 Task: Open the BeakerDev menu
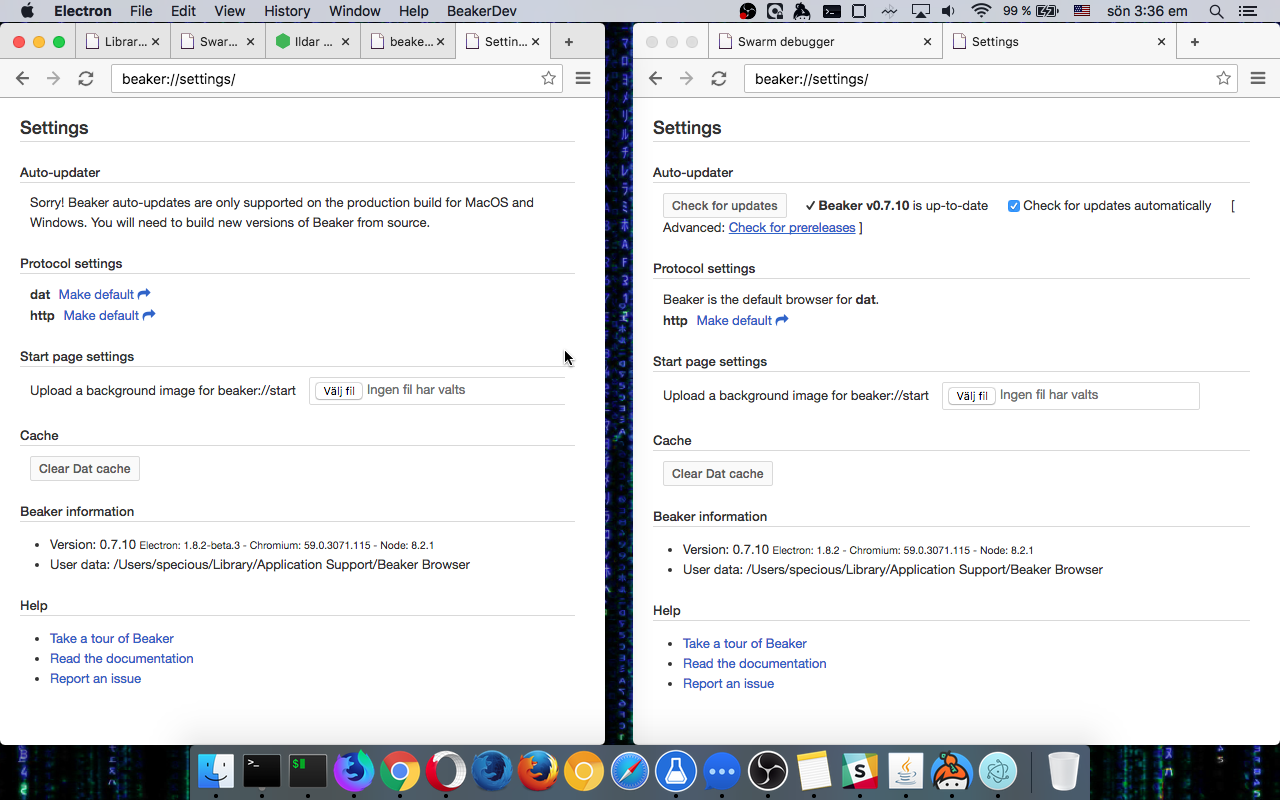point(481,11)
